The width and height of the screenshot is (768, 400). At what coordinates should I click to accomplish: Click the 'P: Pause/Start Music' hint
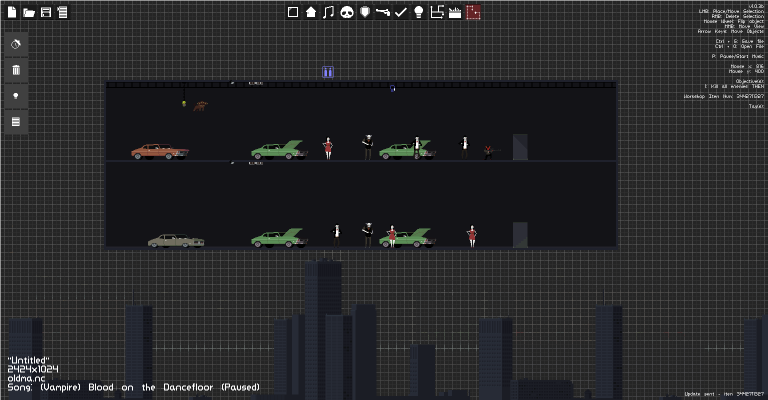point(738,56)
